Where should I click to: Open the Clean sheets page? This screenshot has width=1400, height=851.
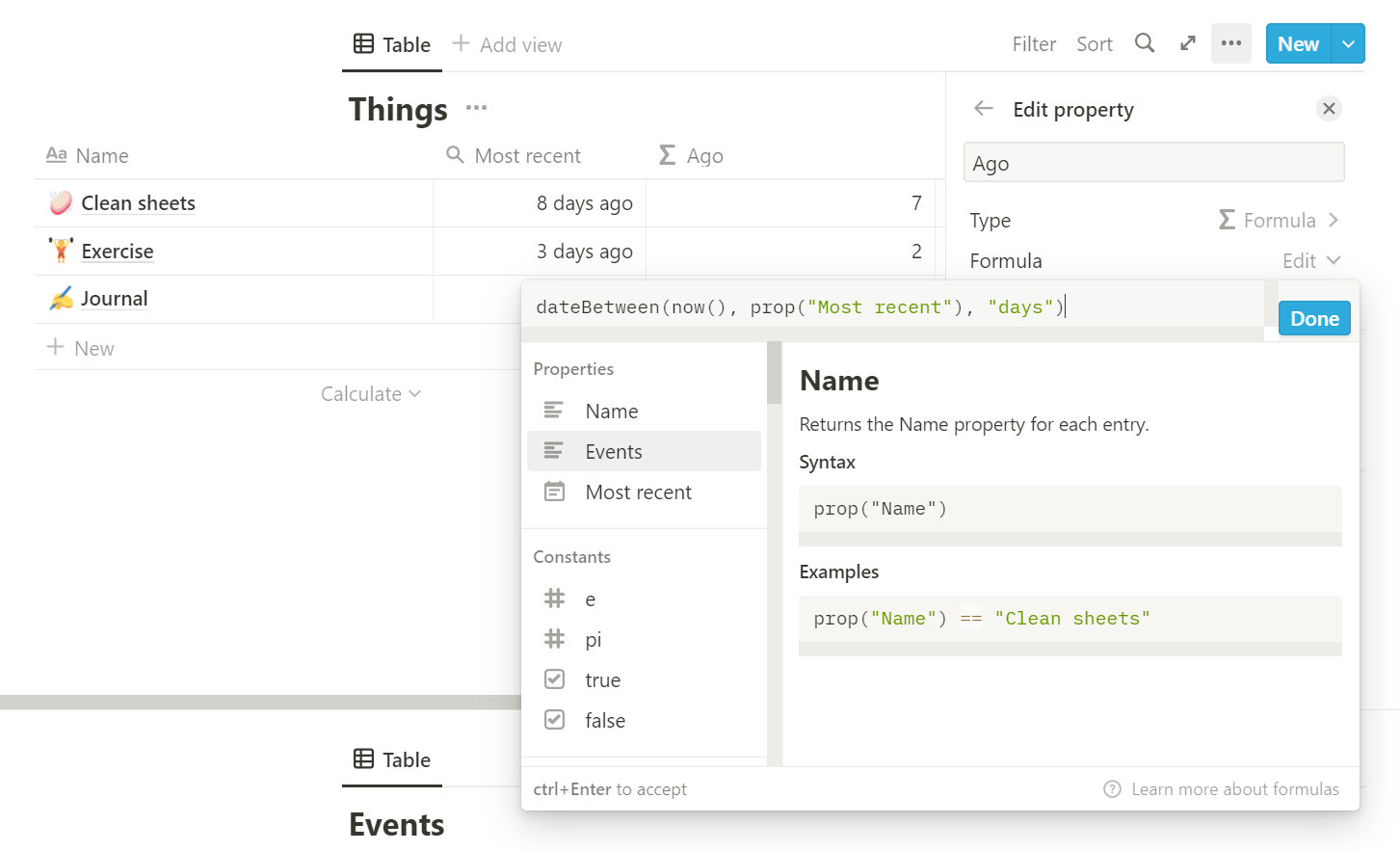pyautogui.click(x=138, y=203)
